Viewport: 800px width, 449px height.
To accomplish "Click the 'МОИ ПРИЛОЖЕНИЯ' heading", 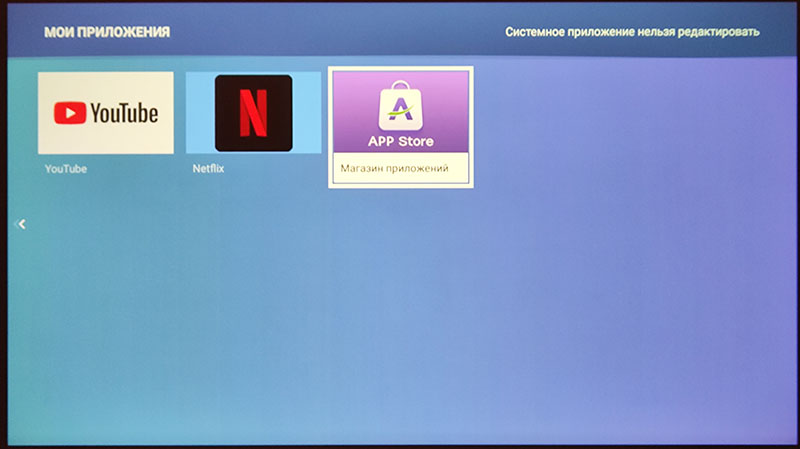I will tap(107, 32).
